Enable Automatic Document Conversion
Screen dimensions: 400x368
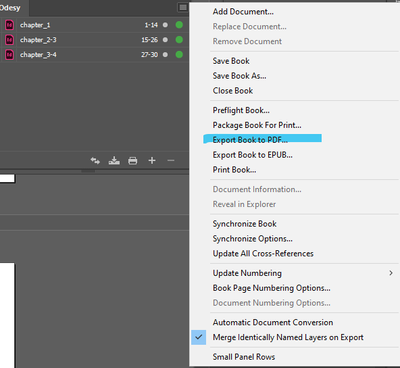(273, 322)
